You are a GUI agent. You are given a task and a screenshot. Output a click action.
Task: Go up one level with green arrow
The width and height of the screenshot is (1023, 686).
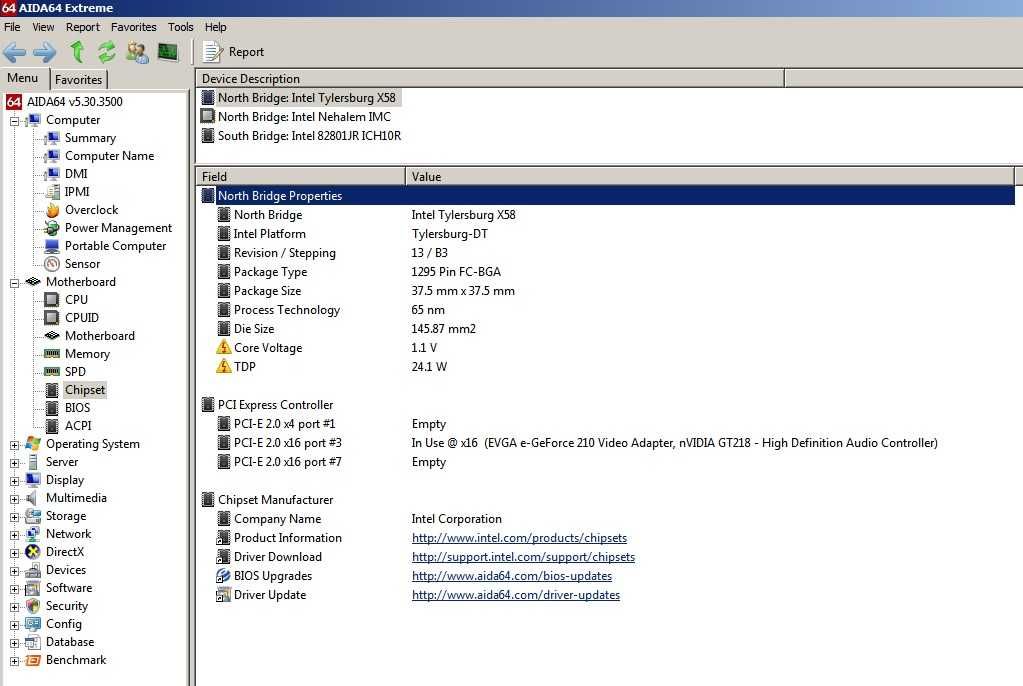pos(77,52)
